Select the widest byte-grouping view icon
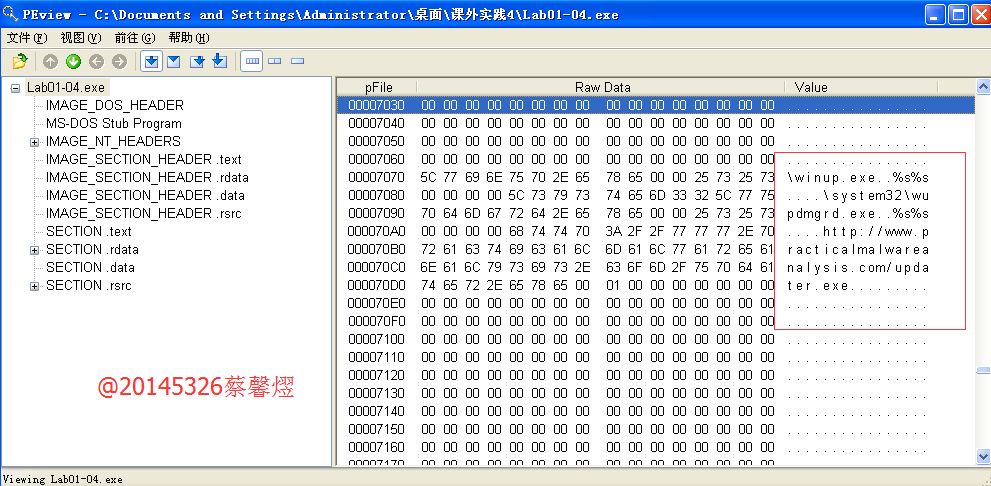This screenshot has width=991, height=486. point(252,62)
